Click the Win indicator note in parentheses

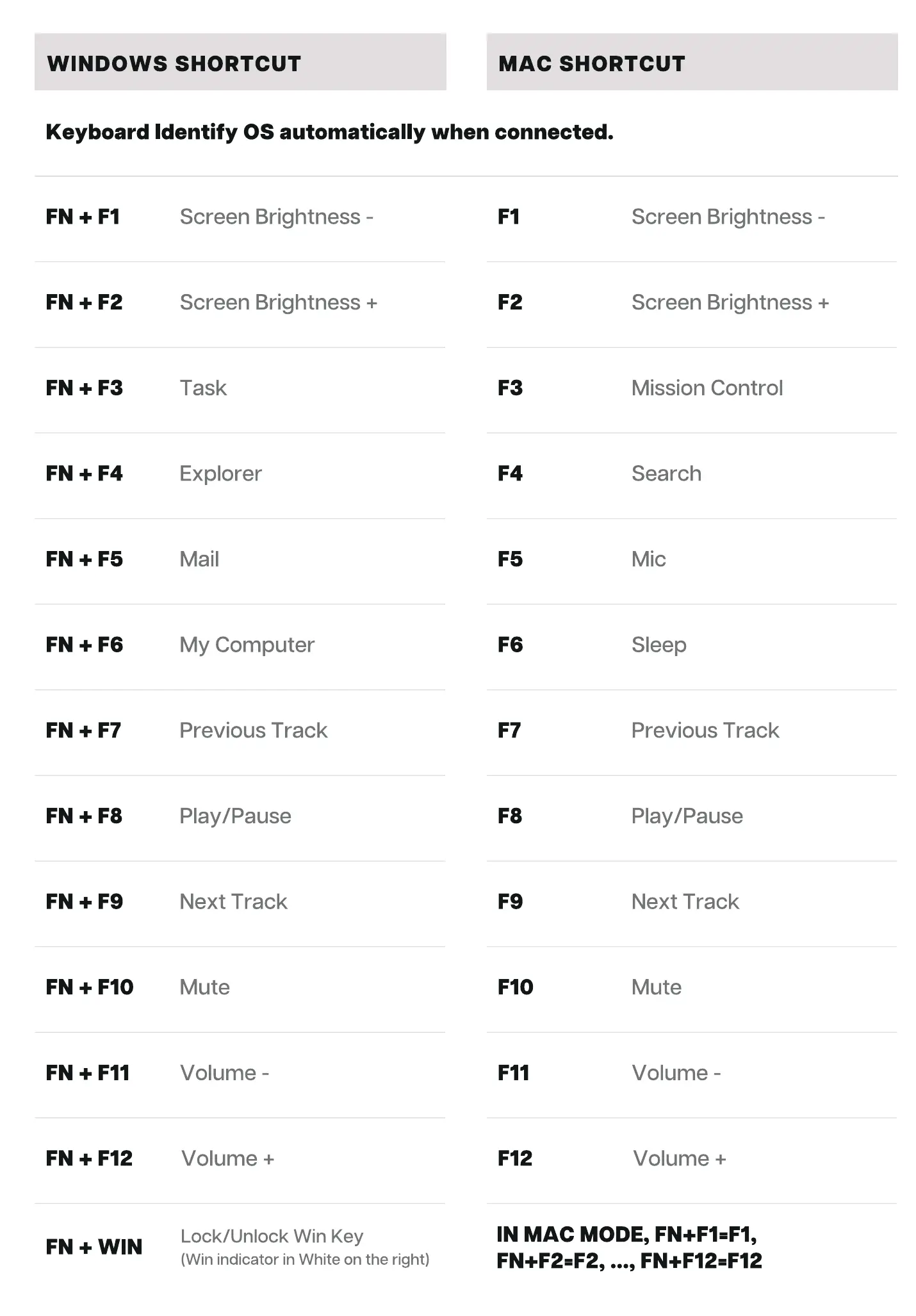[x=305, y=1260]
